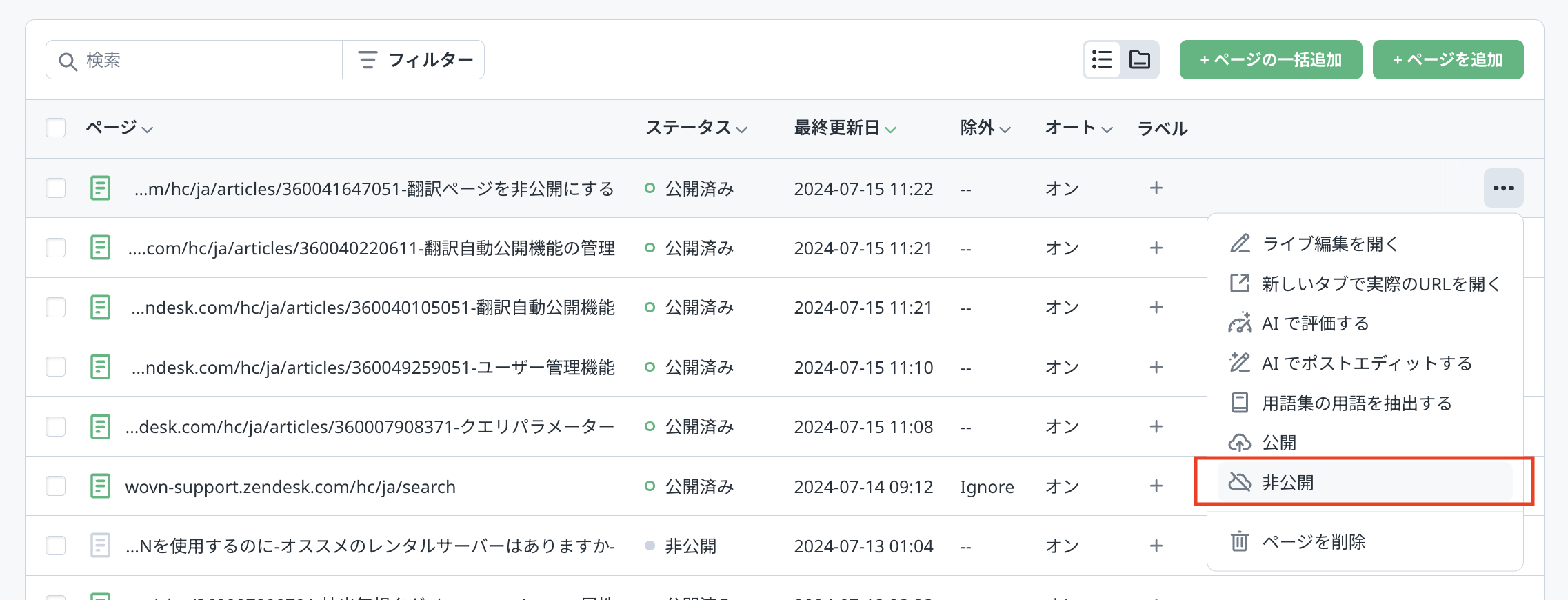Click grey page icon of unpublished row
This screenshot has height=600, width=1568.
tap(100, 546)
